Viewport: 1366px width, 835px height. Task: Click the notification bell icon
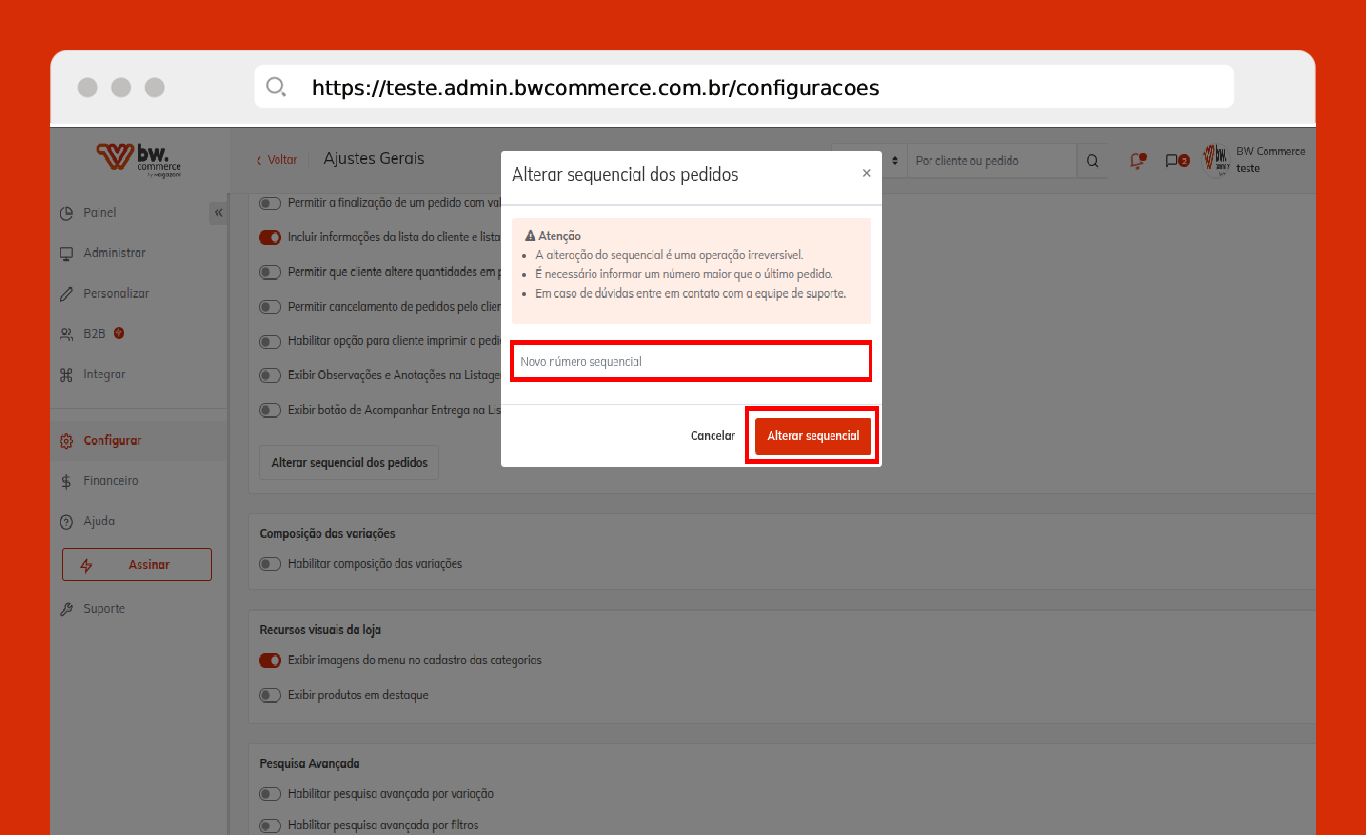point(1136,160)
